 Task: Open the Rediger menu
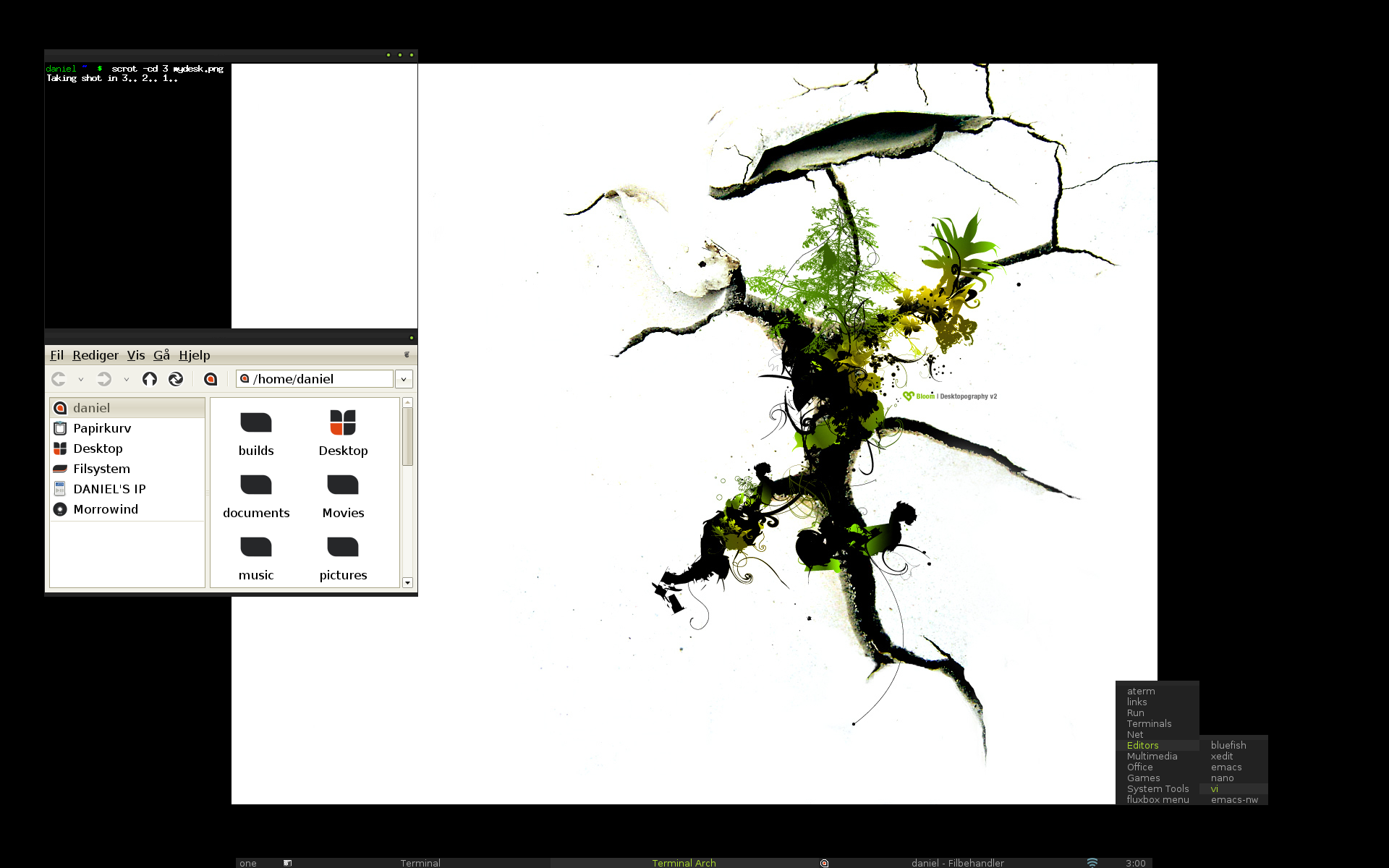(x=95, y=355)
